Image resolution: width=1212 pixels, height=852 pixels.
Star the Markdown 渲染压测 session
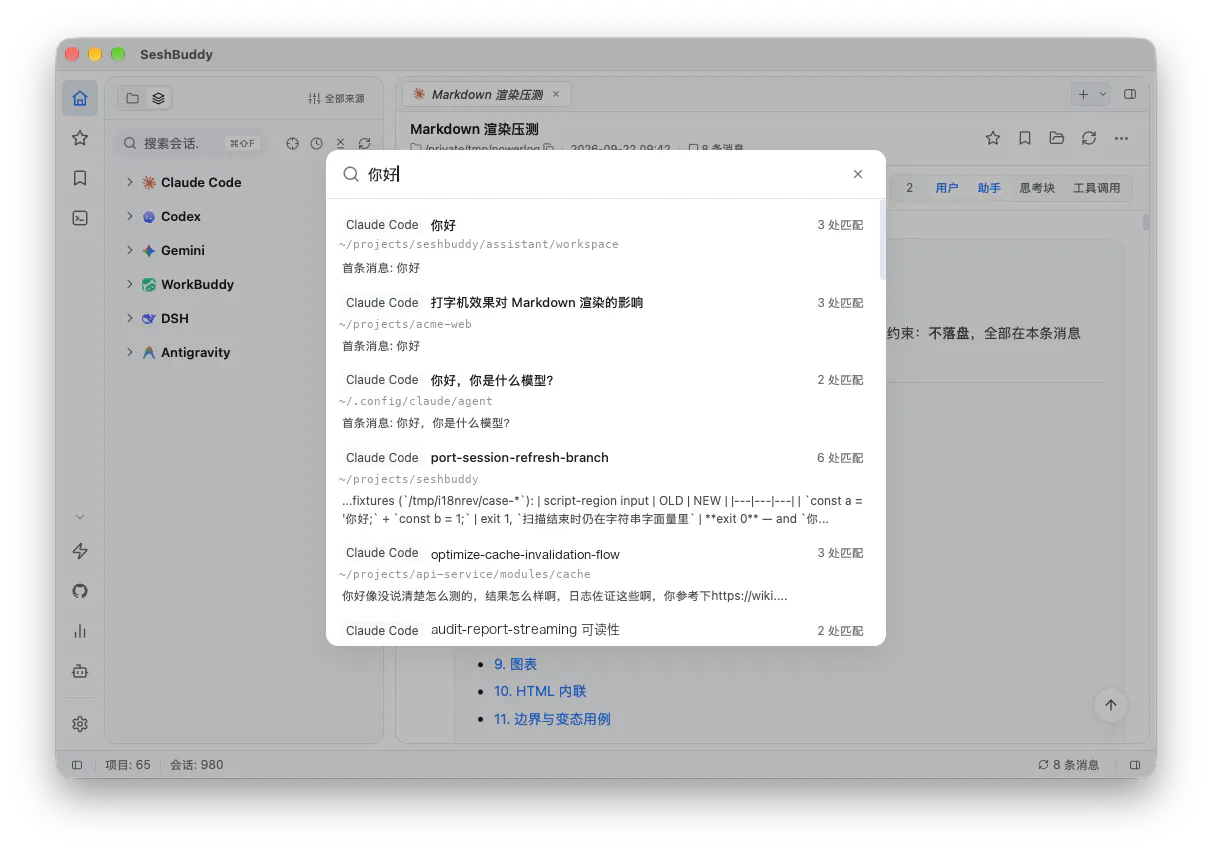pos(992,138)
